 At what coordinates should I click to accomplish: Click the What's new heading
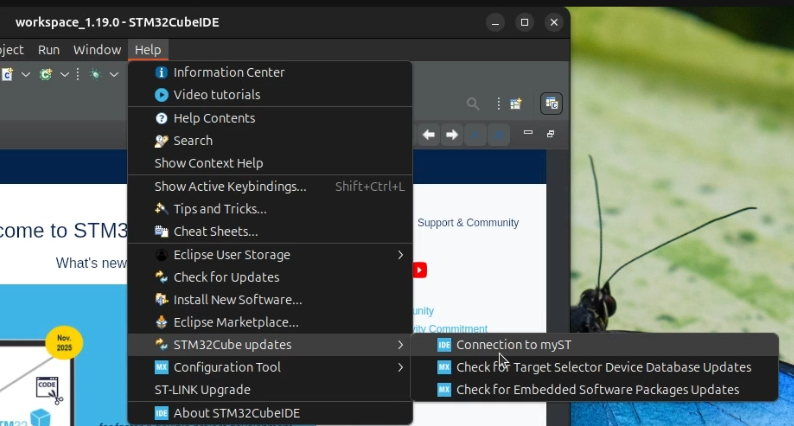tap(91, 263)
